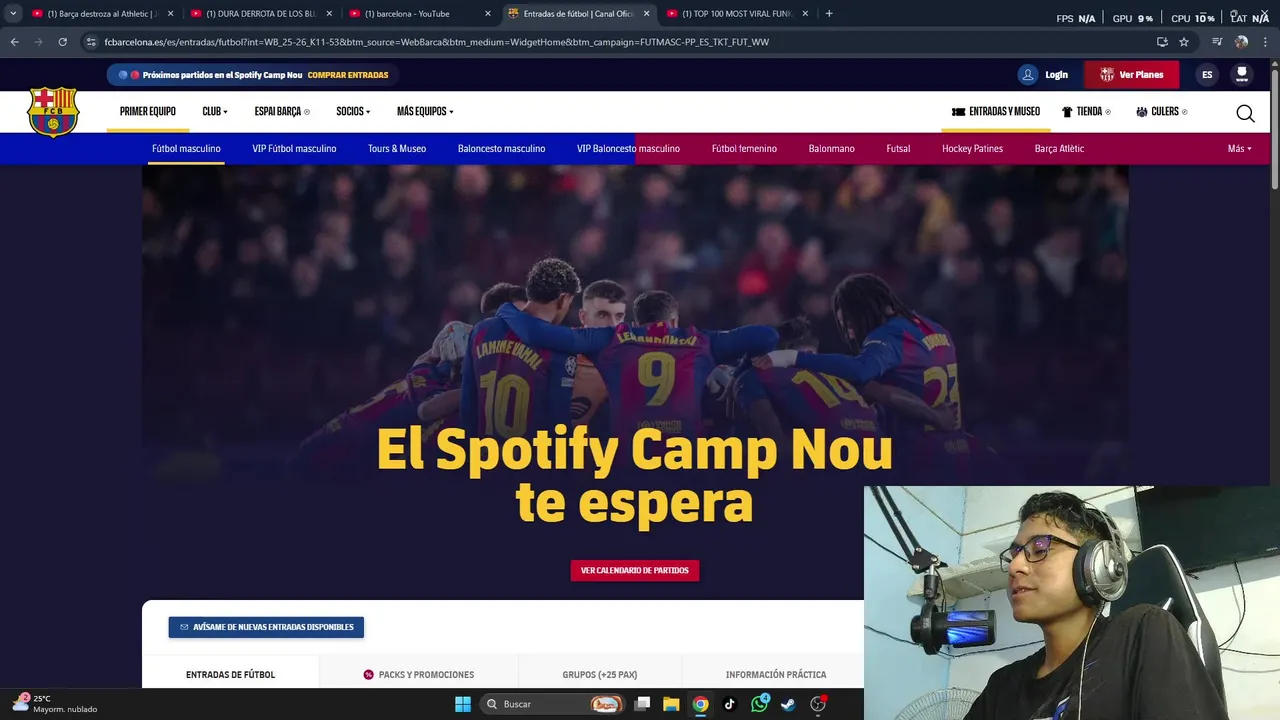
Task: Select the Barça Atlètic tab
Action: [1059, 149]
